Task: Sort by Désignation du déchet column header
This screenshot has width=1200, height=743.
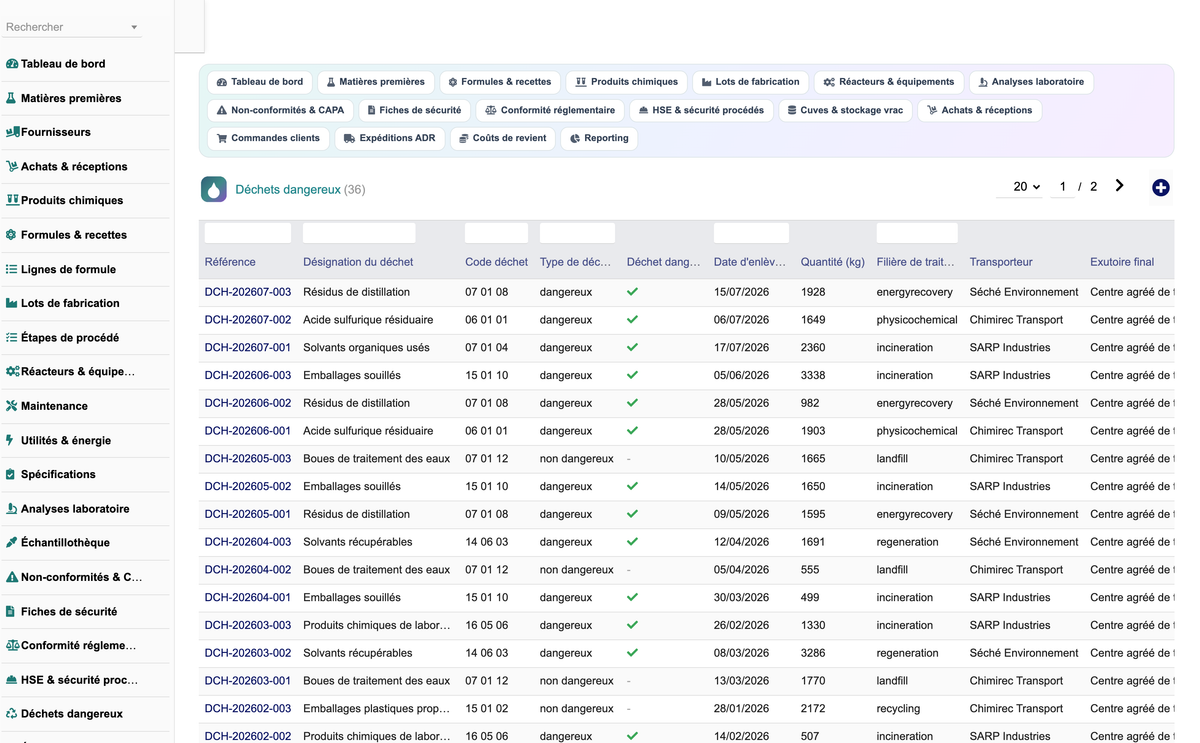Action: [x=358, y=262]
